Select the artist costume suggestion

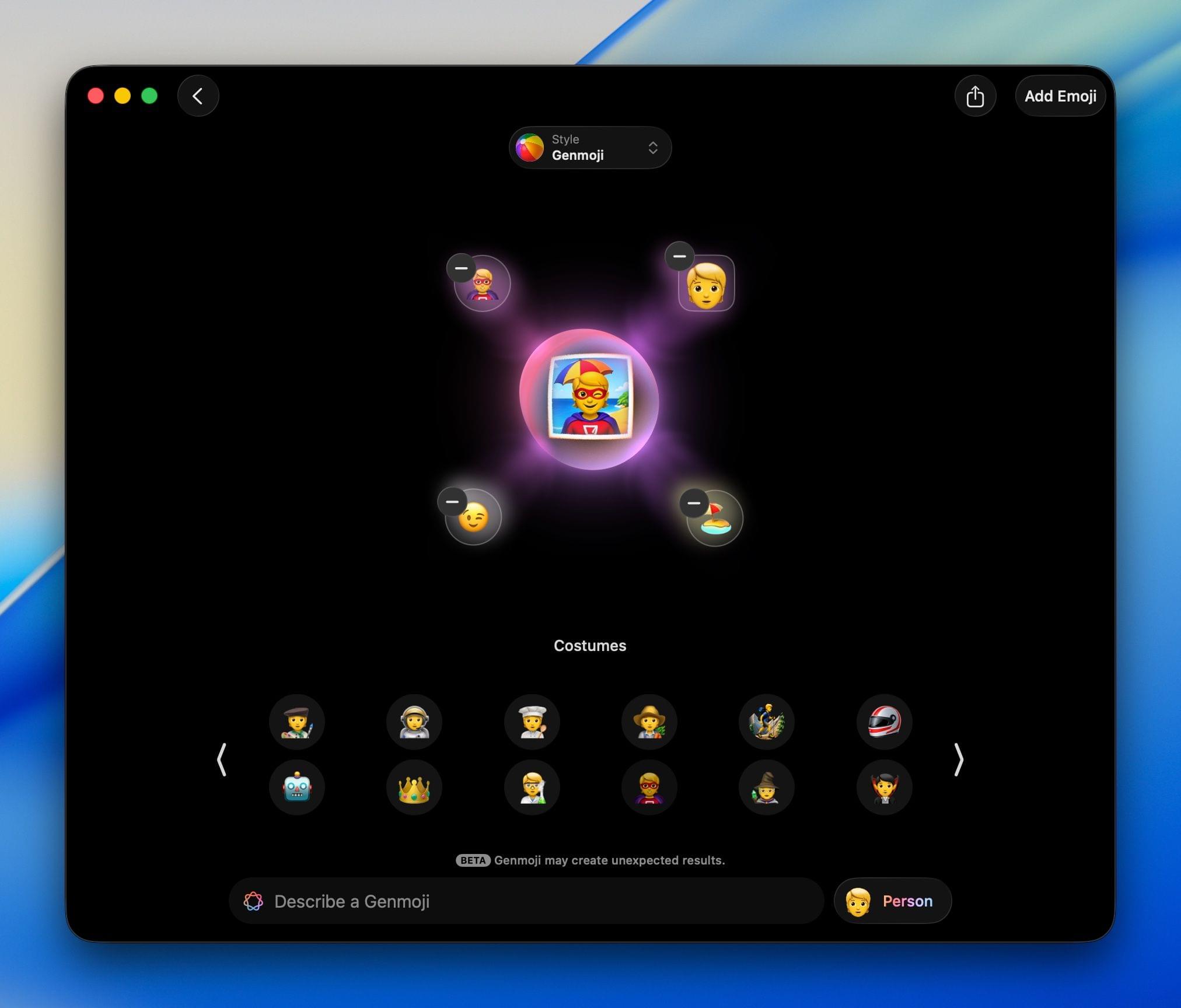297,722
